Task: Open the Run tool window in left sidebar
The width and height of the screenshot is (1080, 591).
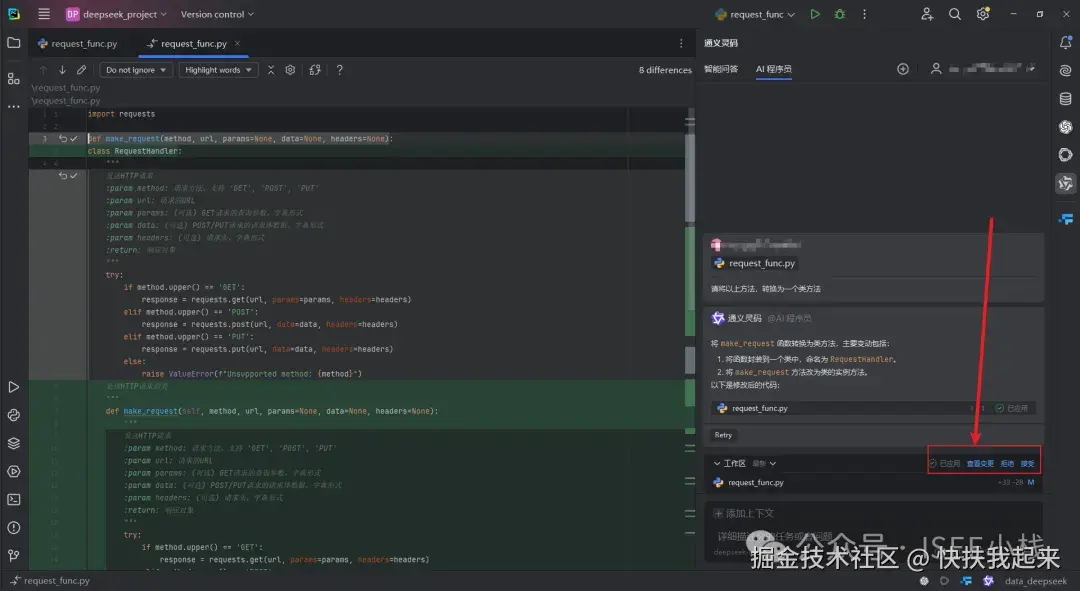Action: (14, 387)
